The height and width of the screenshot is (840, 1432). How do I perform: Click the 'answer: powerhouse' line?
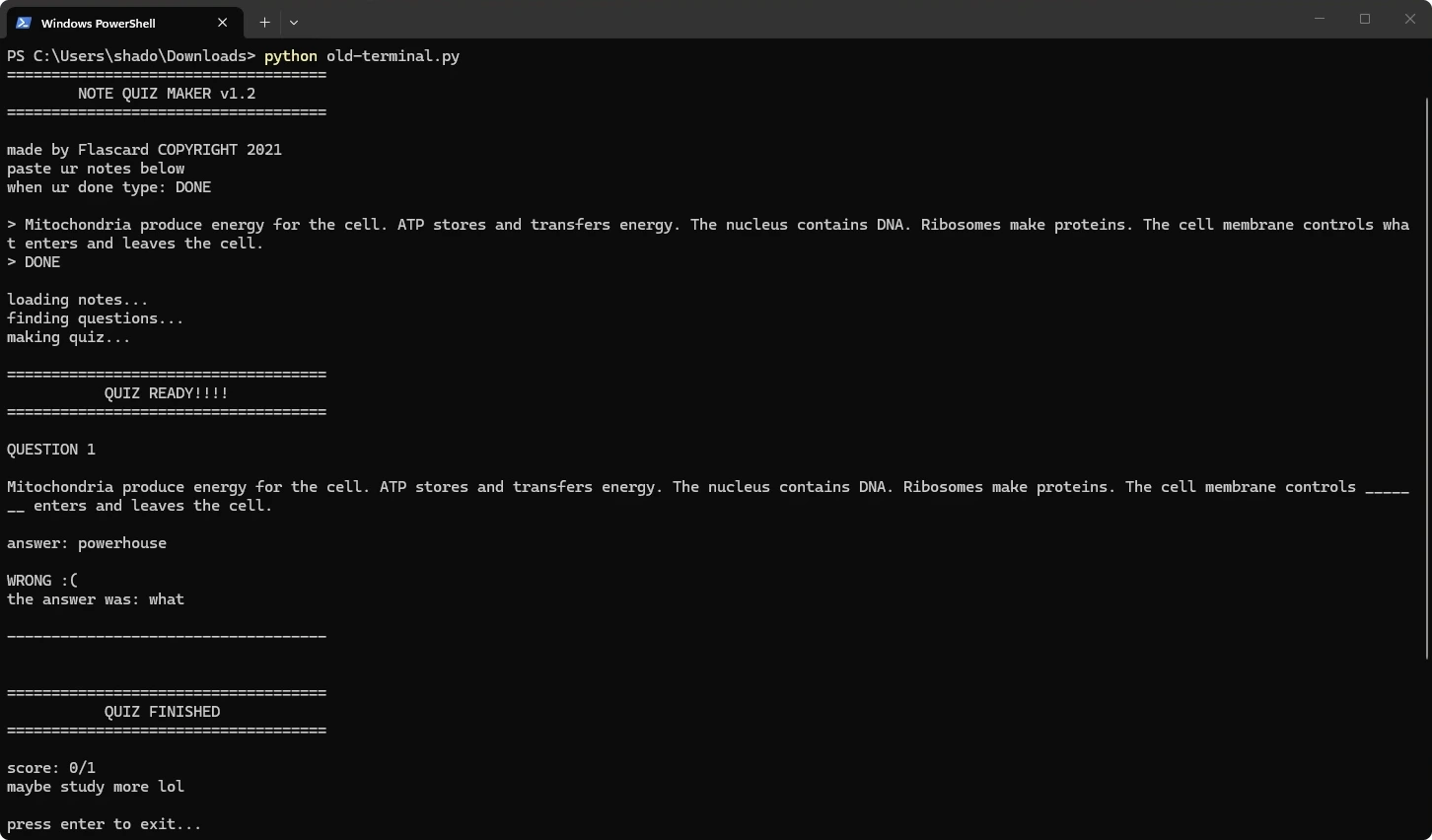point(87,543)
